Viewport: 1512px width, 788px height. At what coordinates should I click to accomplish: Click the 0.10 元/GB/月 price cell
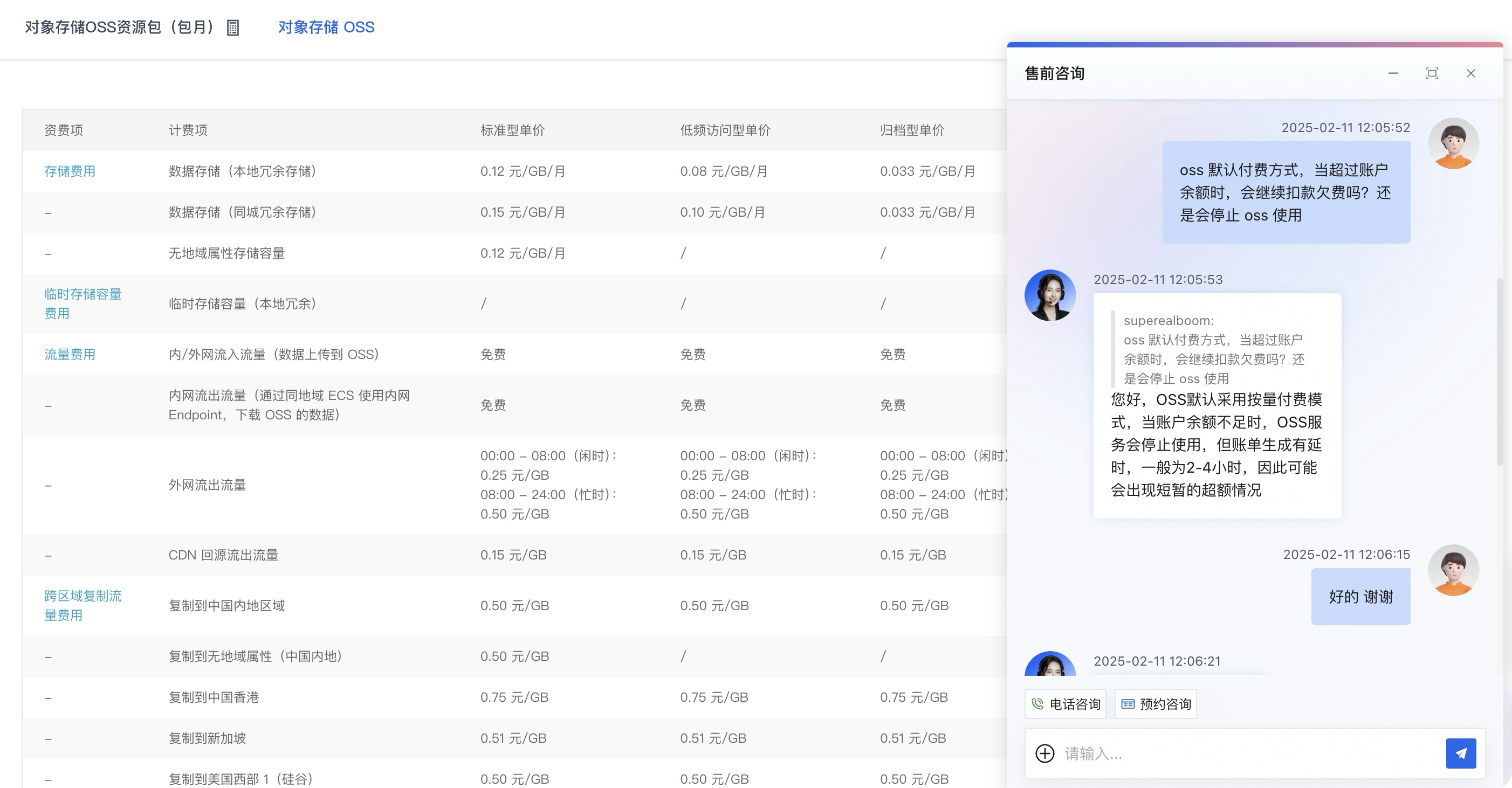point(723,212)
